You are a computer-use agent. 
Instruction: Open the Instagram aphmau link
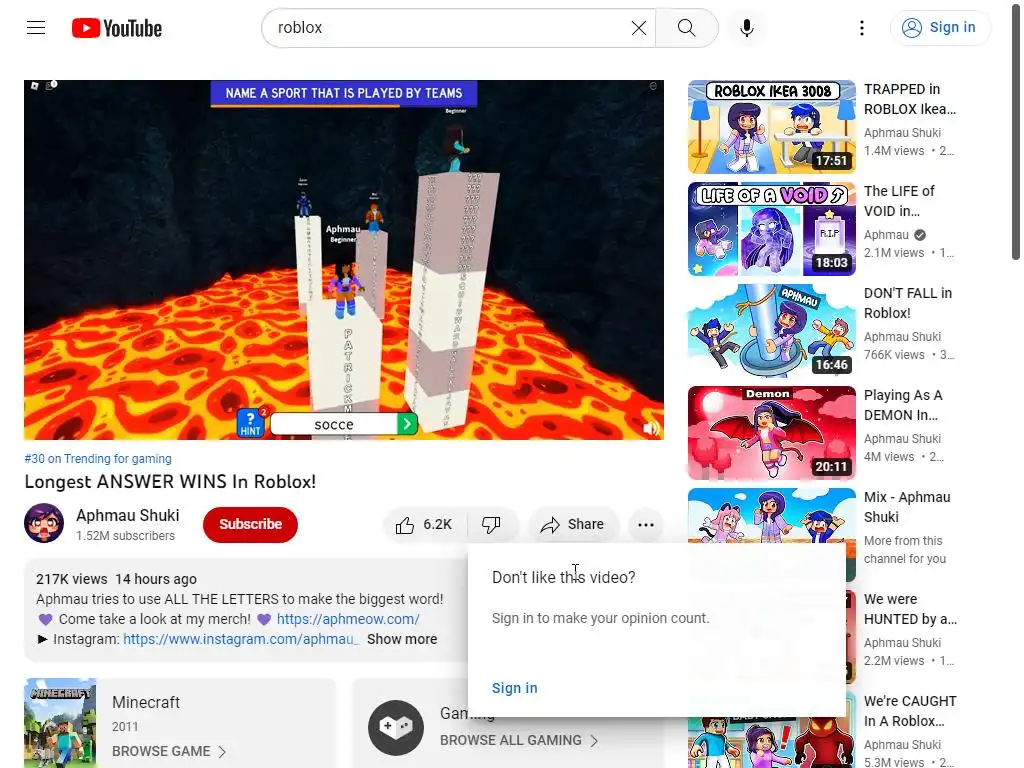(240, 639)
